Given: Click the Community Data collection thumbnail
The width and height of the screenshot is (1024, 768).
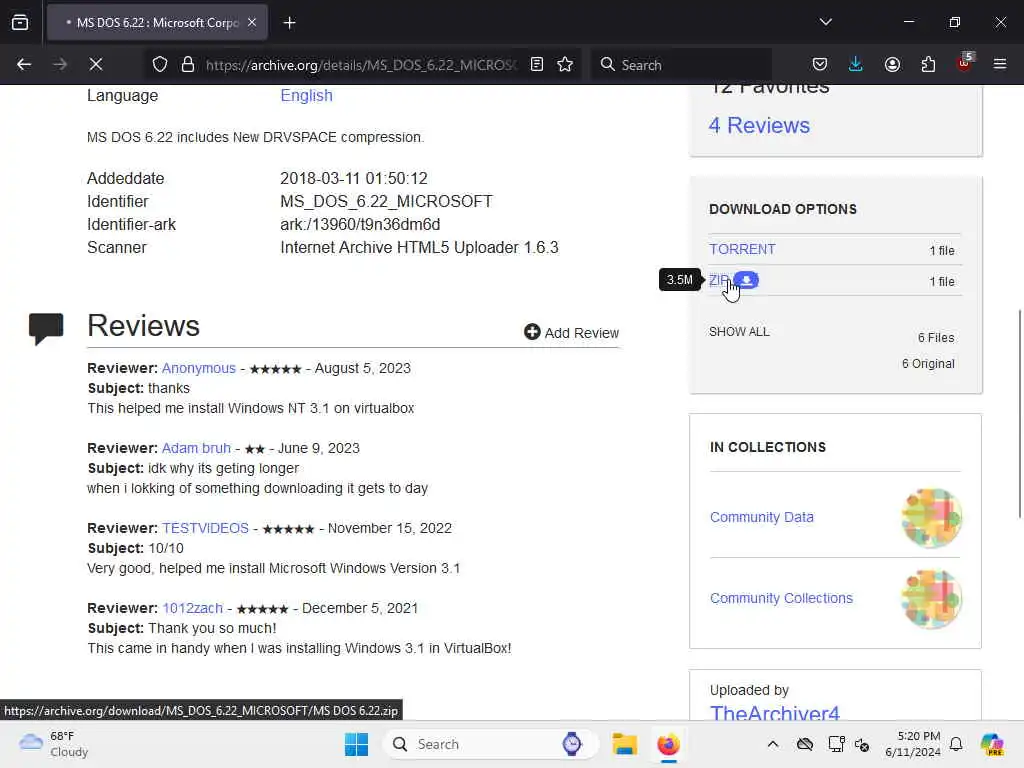Looking at the screenshot, I should point(932,517).
